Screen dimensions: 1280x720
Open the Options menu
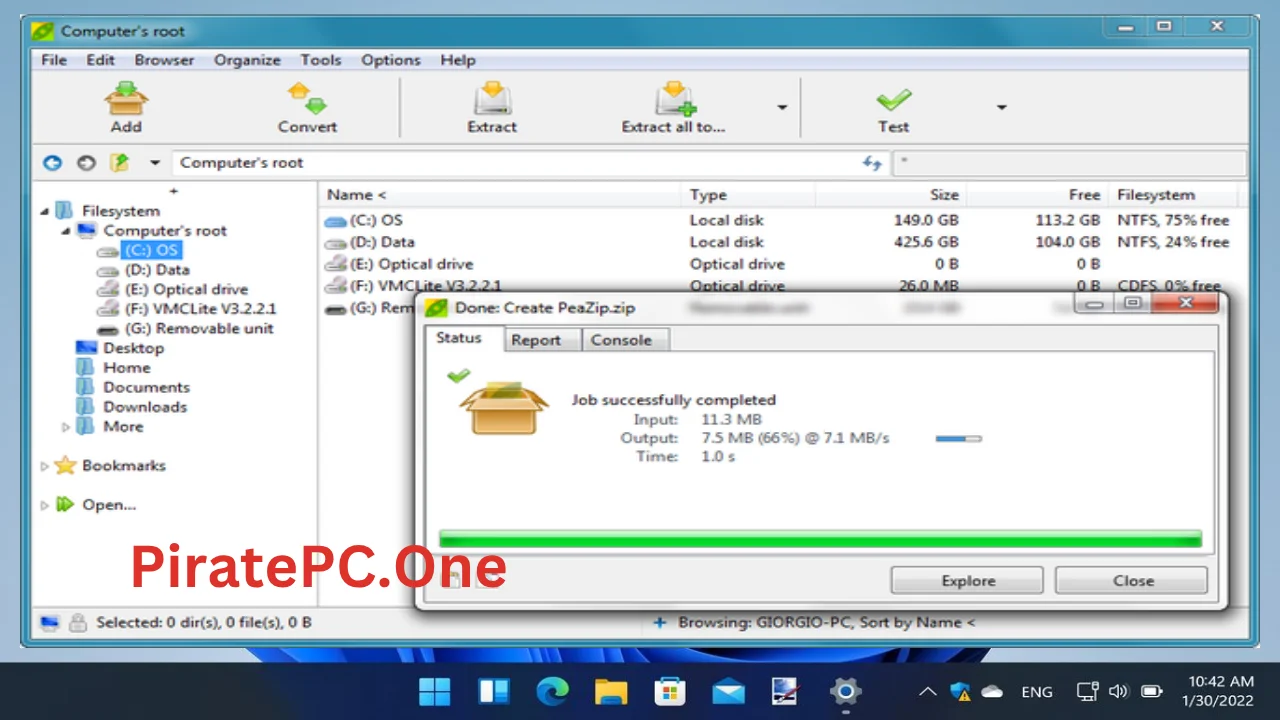pyautogui.click(x=391, y=60)
